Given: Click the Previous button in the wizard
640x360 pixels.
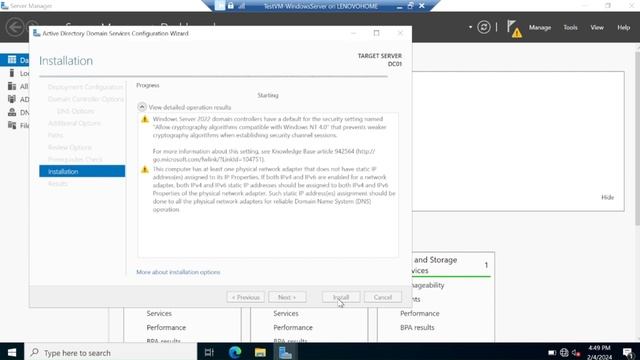Looking at the screenshot, I should 245,297.
